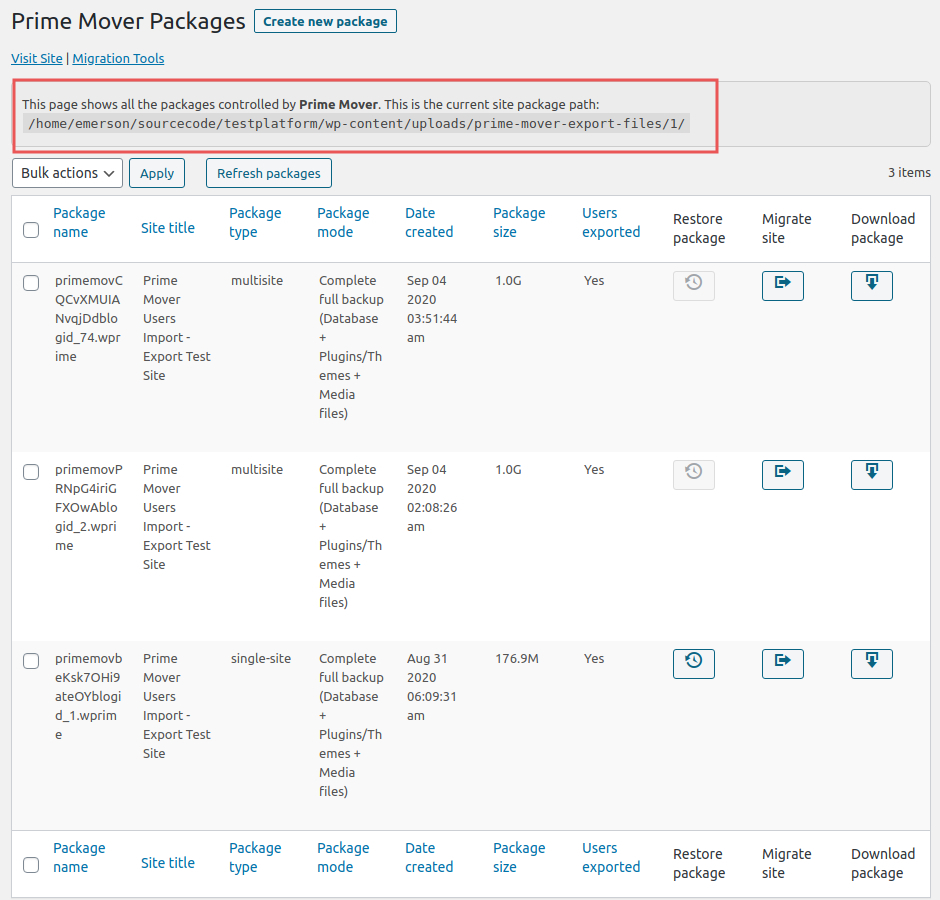Image resolution: width=940 pixels, height=900 pixels.
Task: Click the Prime Mover Packages heading
Action: pyautogui.click(x=128, y=22)
